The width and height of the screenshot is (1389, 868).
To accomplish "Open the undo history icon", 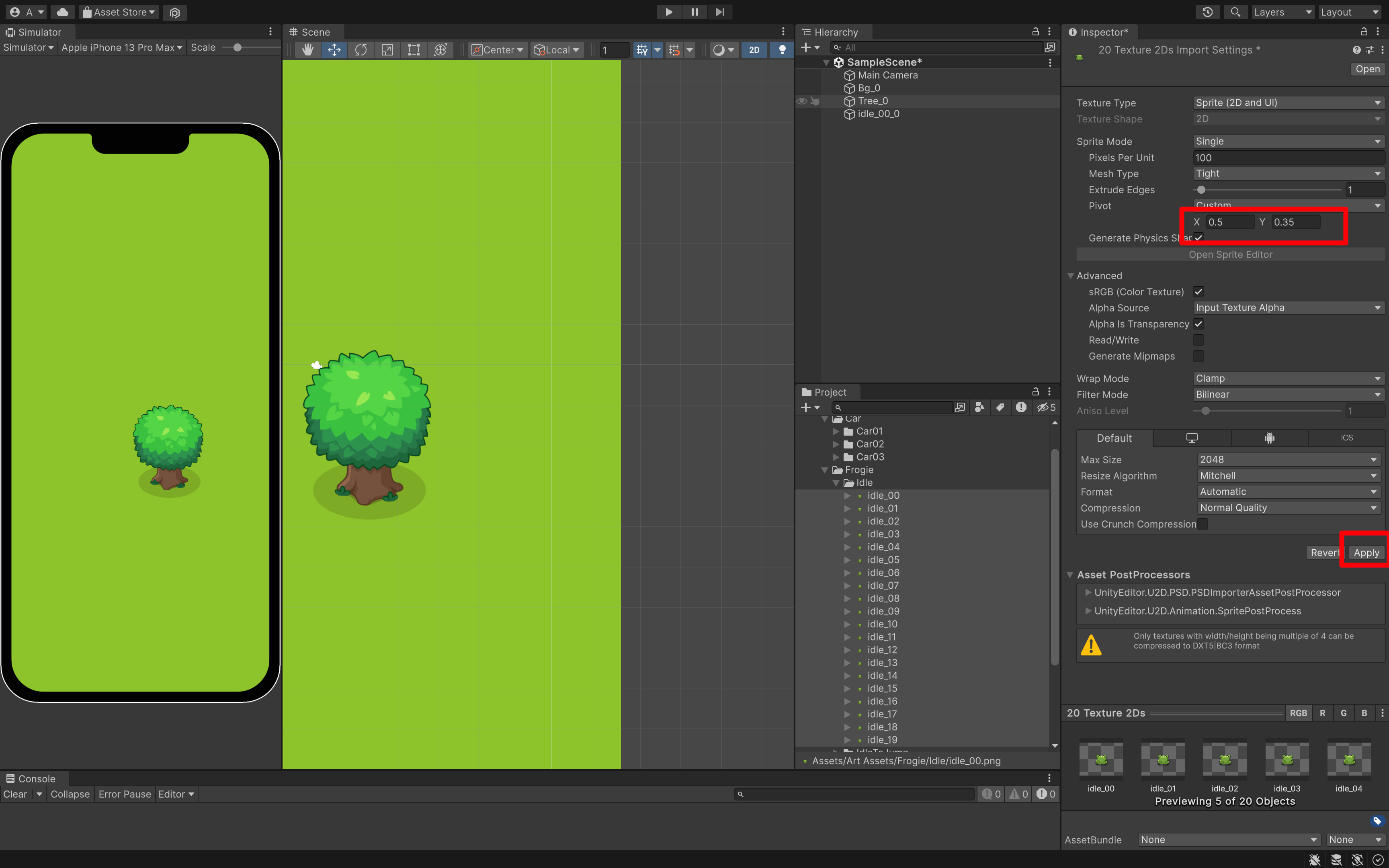I will (1208, 12).
